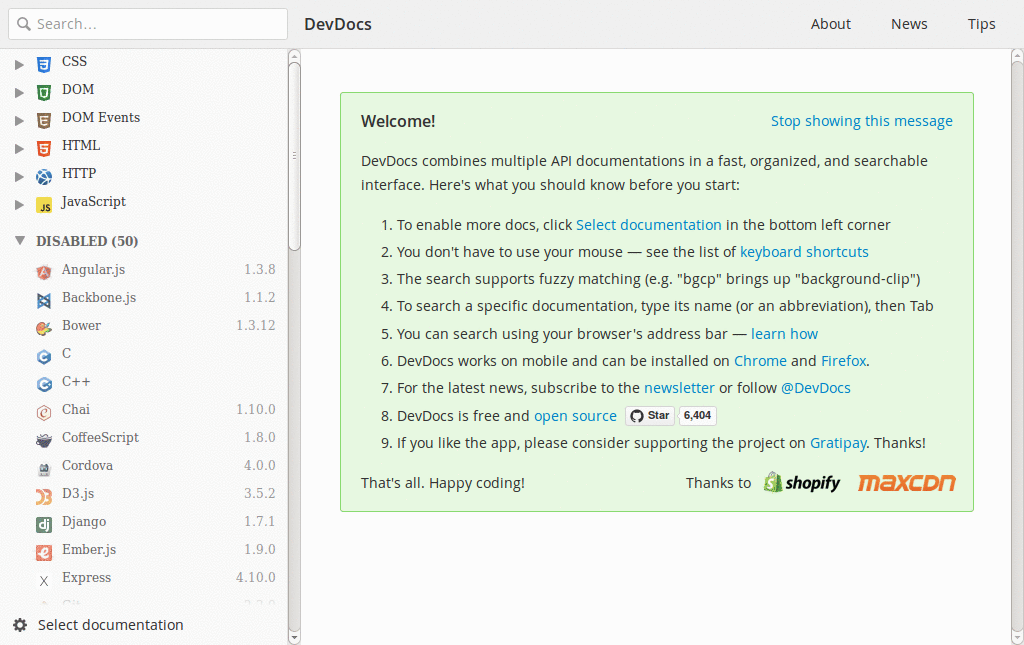Select the Angular.js doc row label
This screenshot has width=1024, height=645.
pyautogui.click(x=93, y=270)
